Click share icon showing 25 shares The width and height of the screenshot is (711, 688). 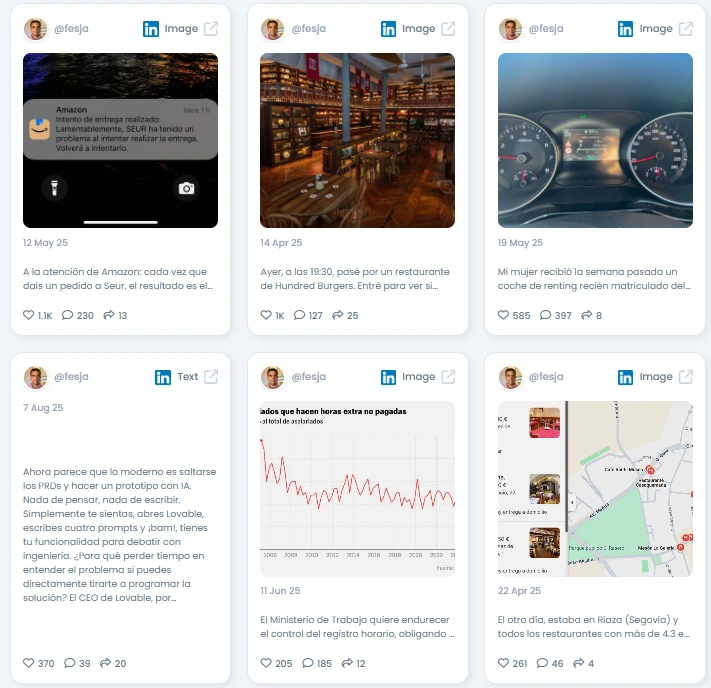point(337,315)
